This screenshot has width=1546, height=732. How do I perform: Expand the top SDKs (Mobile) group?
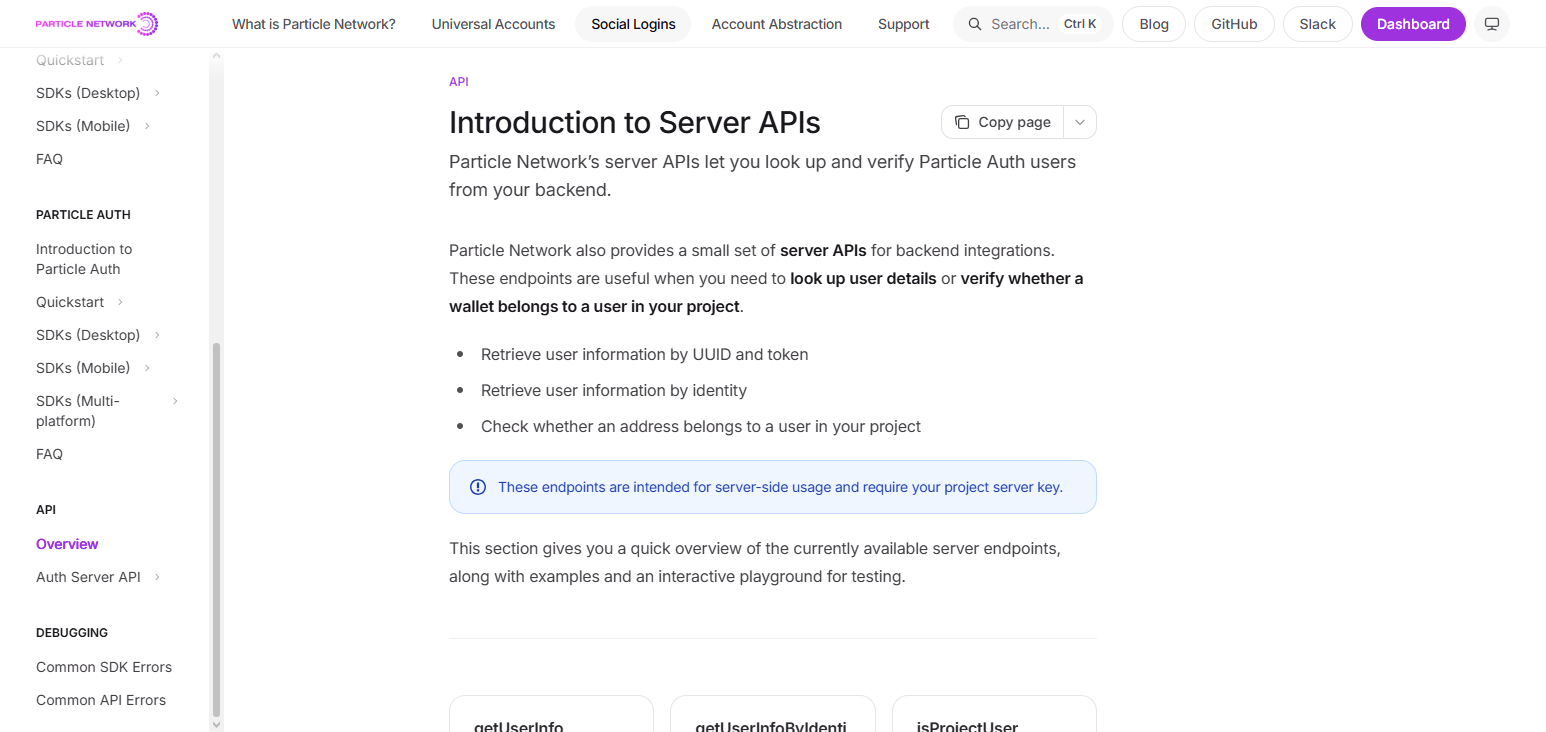(x=147, y=126)
